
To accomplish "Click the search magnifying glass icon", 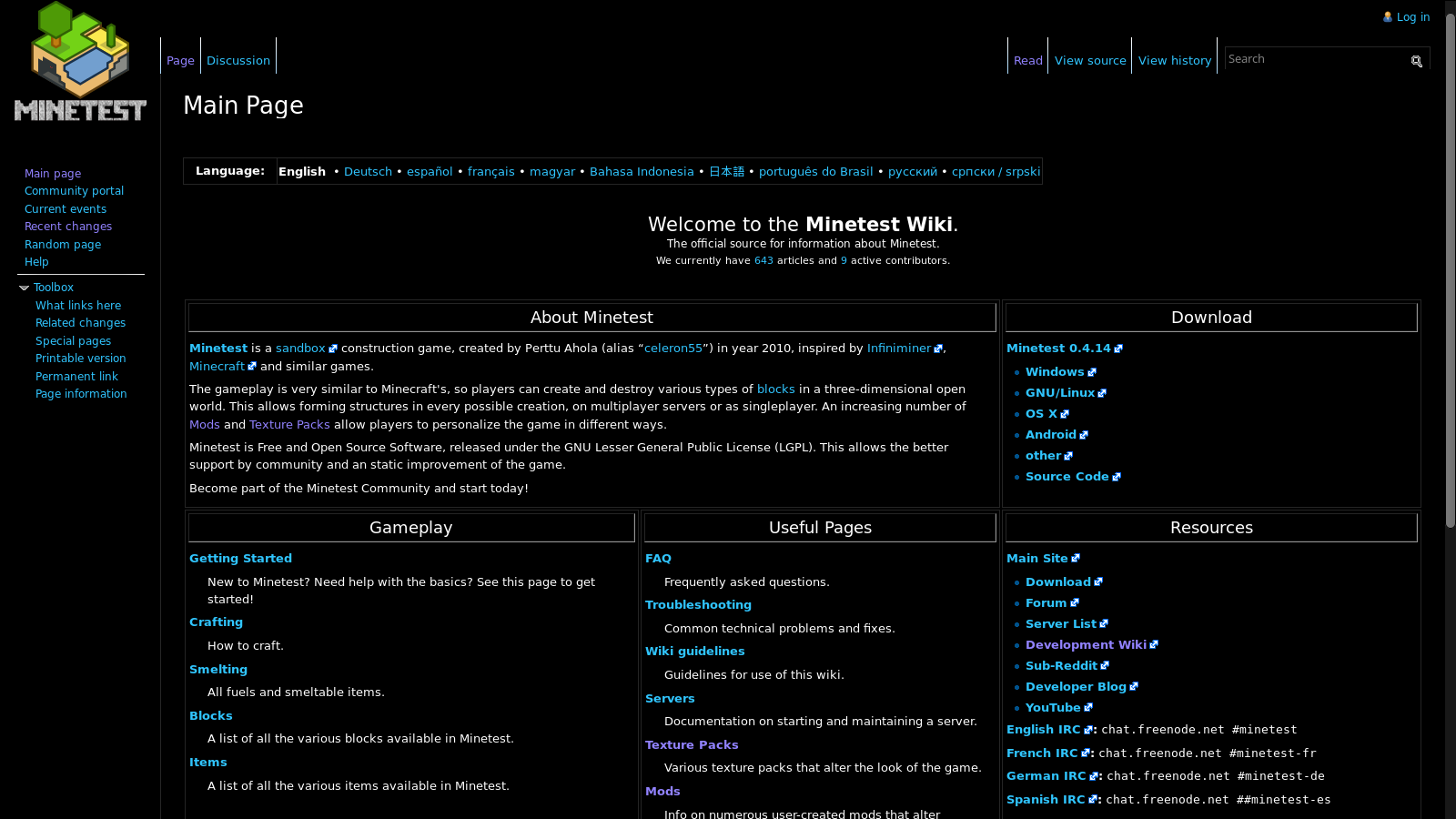I will tap(1416, 60).
